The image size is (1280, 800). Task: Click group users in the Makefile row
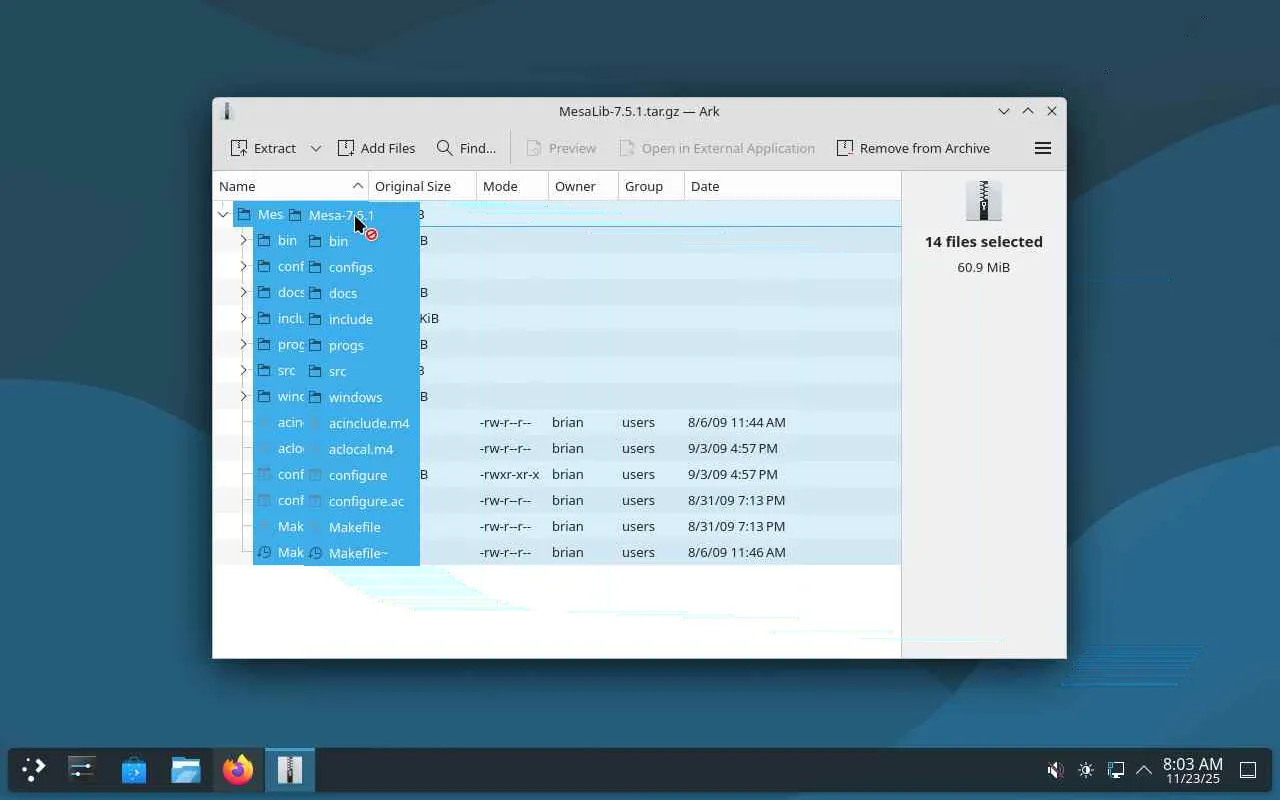[x=640, y=526]
